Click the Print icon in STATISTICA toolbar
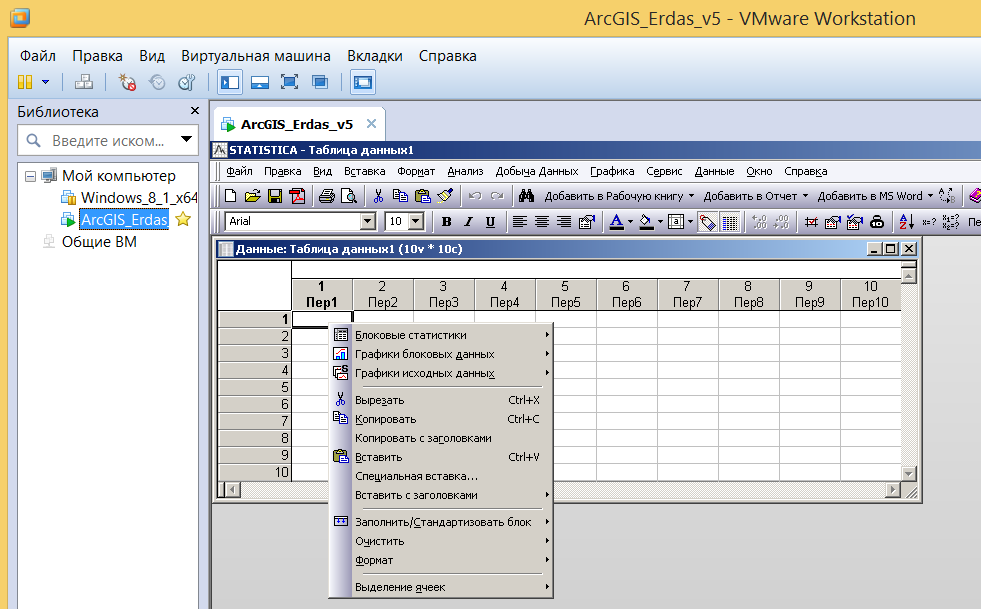981x609 pixels. point(327,196)
